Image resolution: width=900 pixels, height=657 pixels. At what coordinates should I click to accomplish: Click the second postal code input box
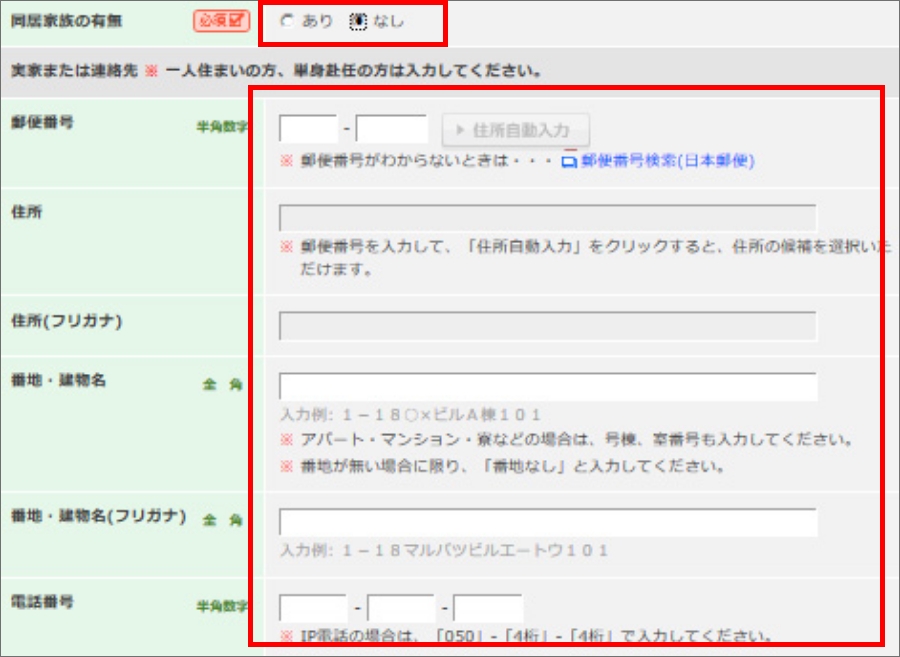click(391, 129)
